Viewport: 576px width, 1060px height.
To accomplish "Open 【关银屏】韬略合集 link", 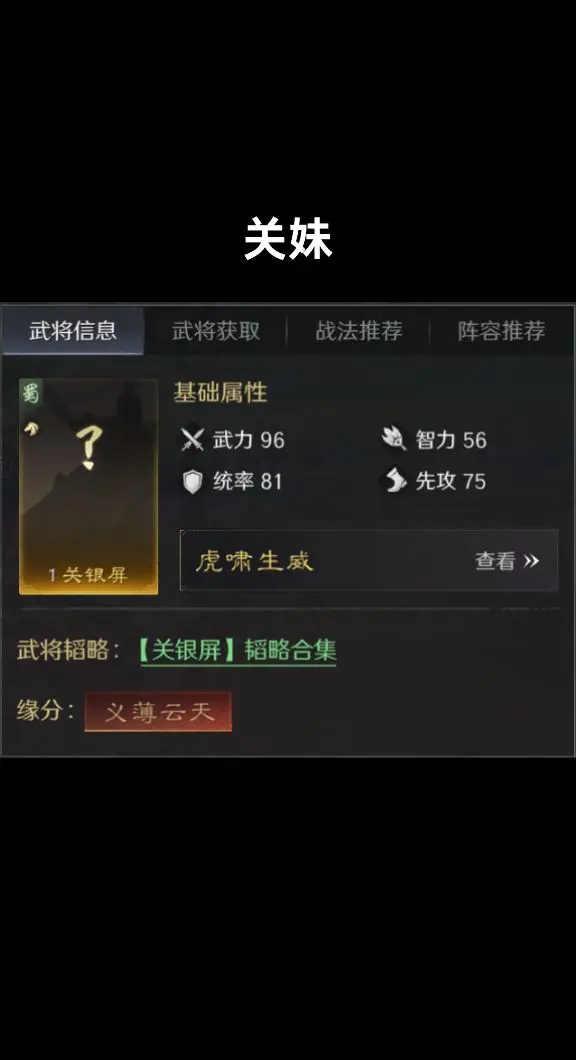I will pos(238,650).
